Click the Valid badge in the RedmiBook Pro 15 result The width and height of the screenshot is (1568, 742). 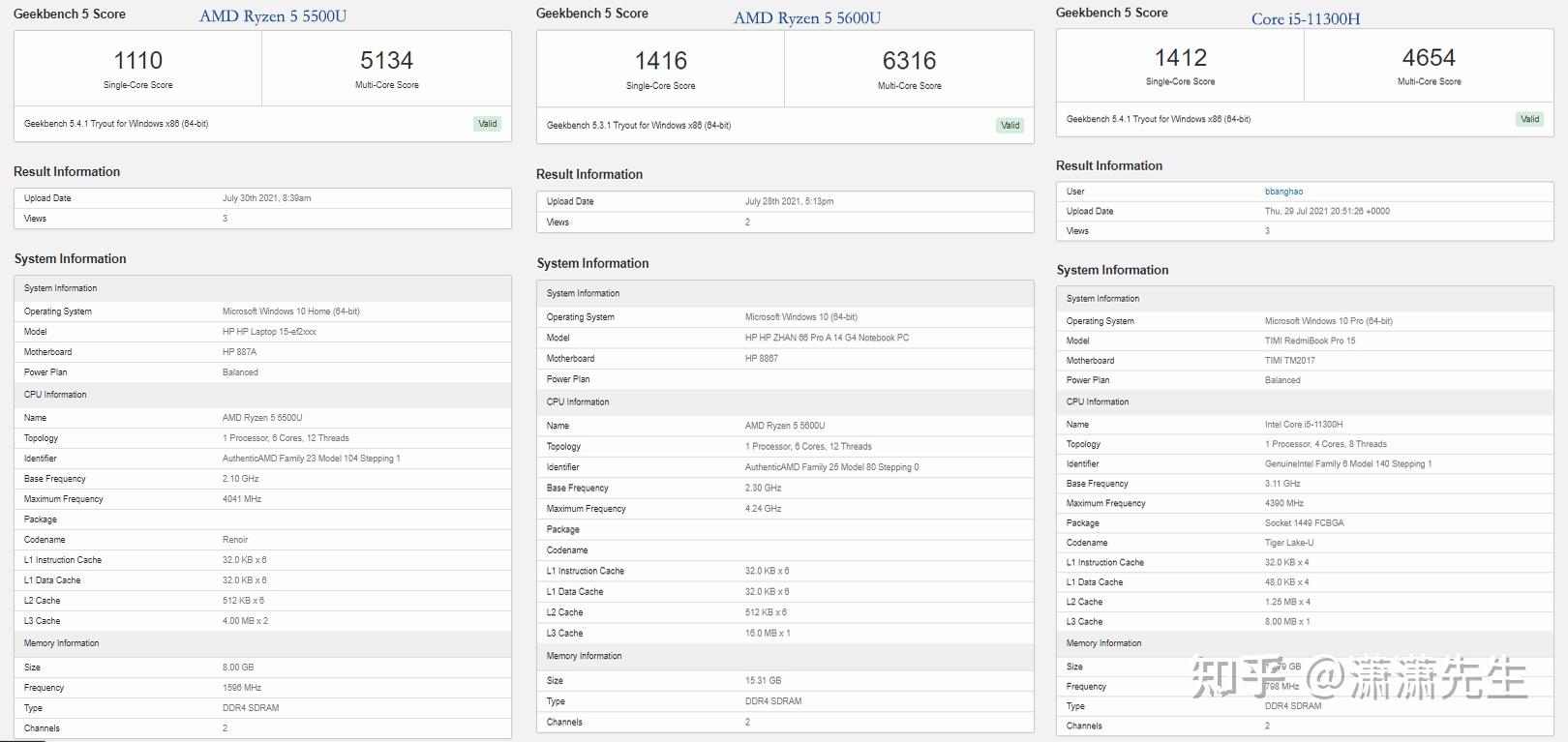tap(1530, 119)
